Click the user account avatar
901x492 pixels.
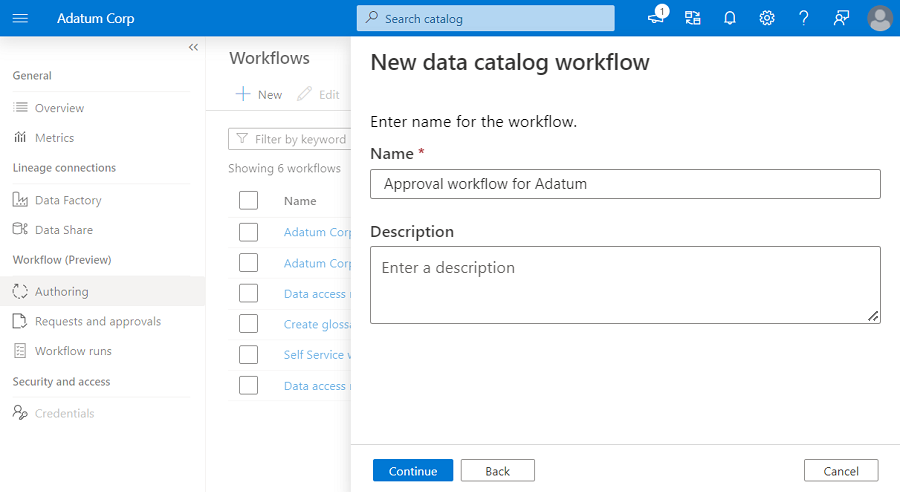(880, 18)
